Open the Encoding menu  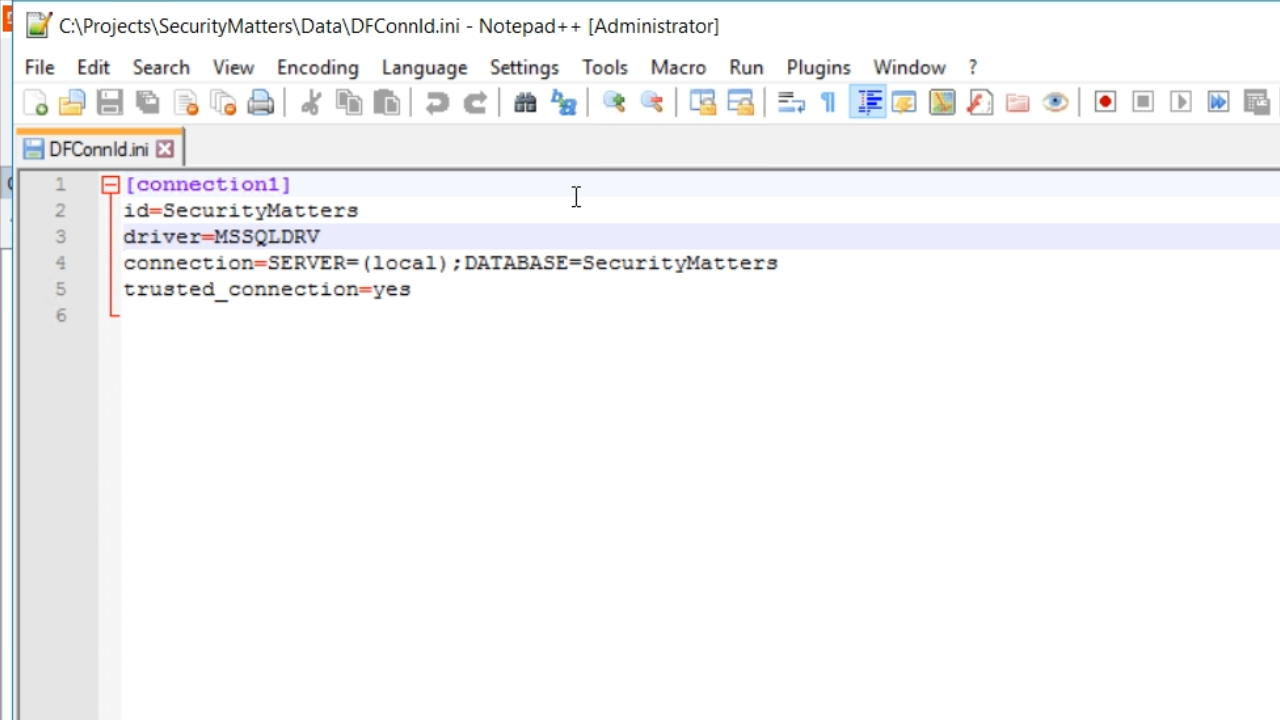317,67
